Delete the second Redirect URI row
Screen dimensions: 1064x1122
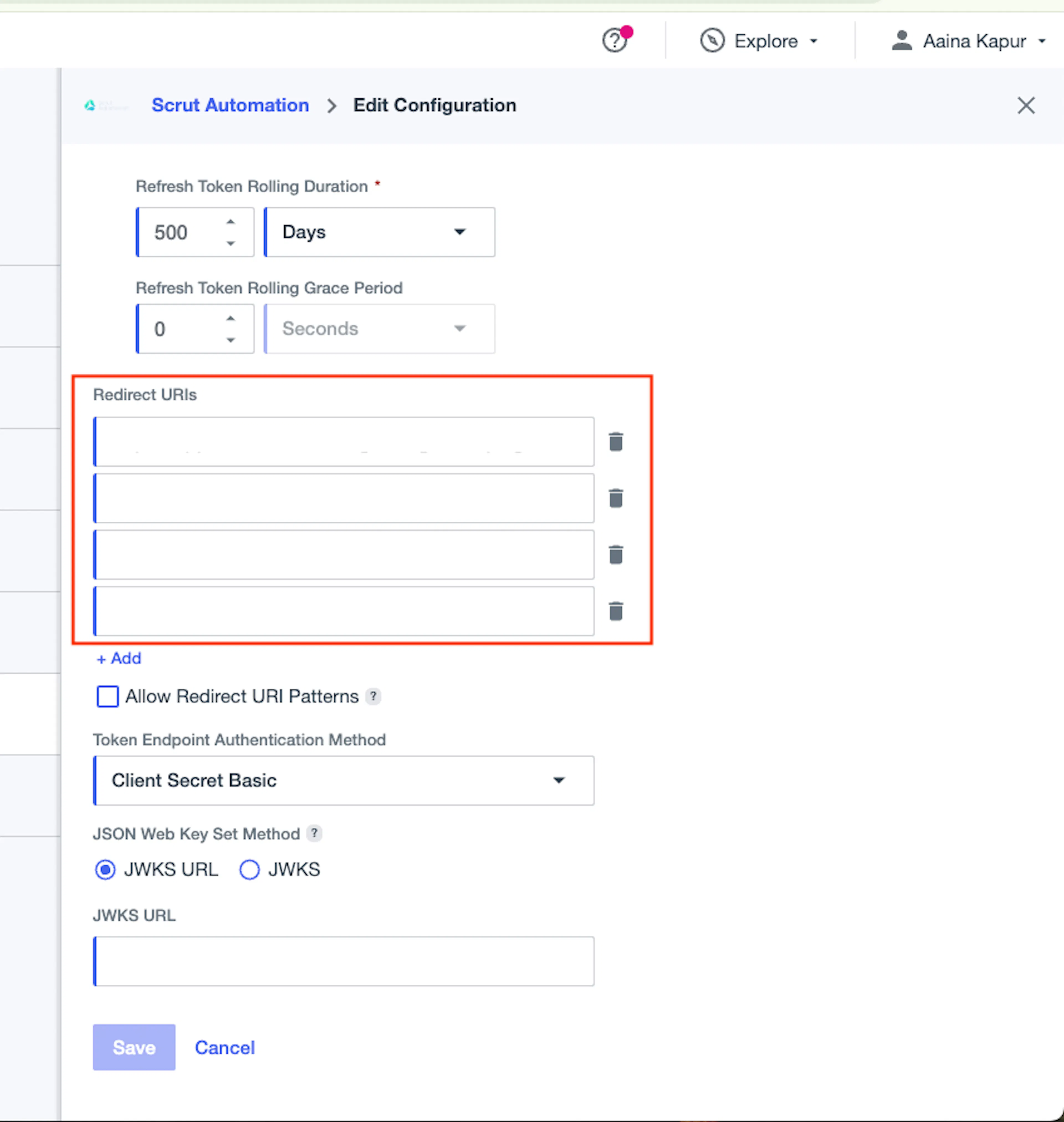point(616,498)
